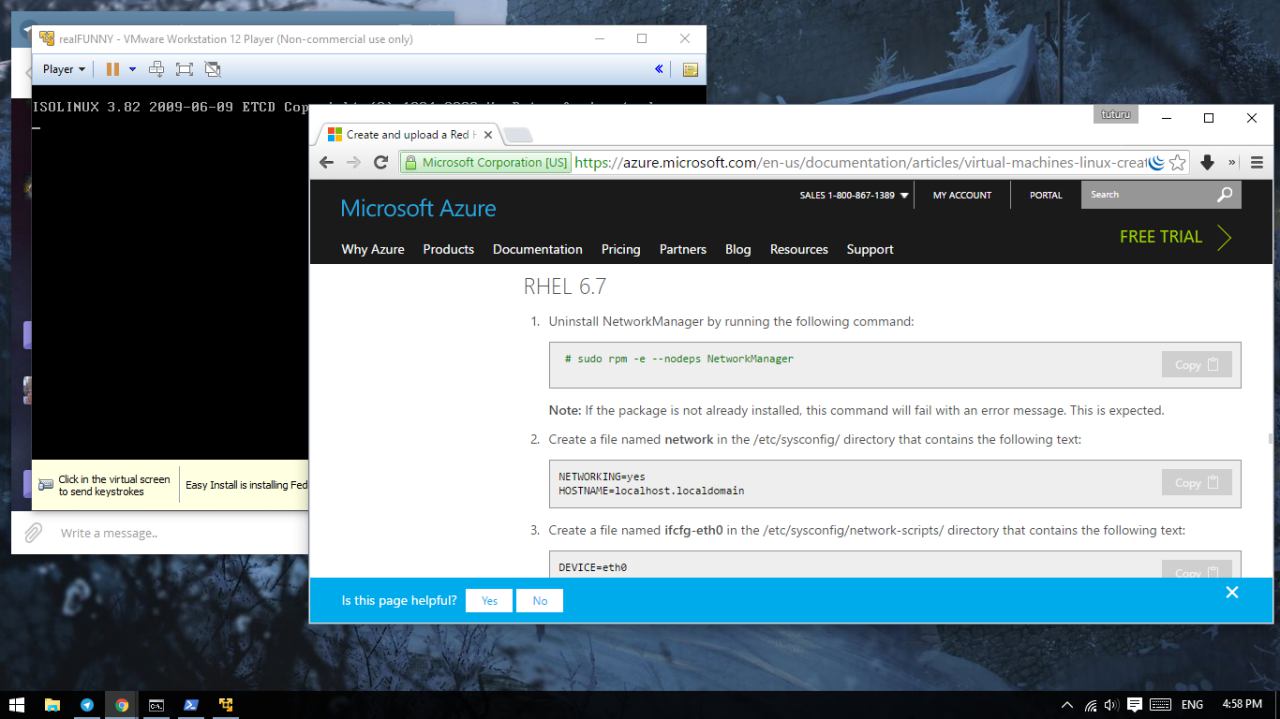This screenshot has width=1280, height=719.
Task: Open the VMware notes message log icon
Action: (689, 69)
